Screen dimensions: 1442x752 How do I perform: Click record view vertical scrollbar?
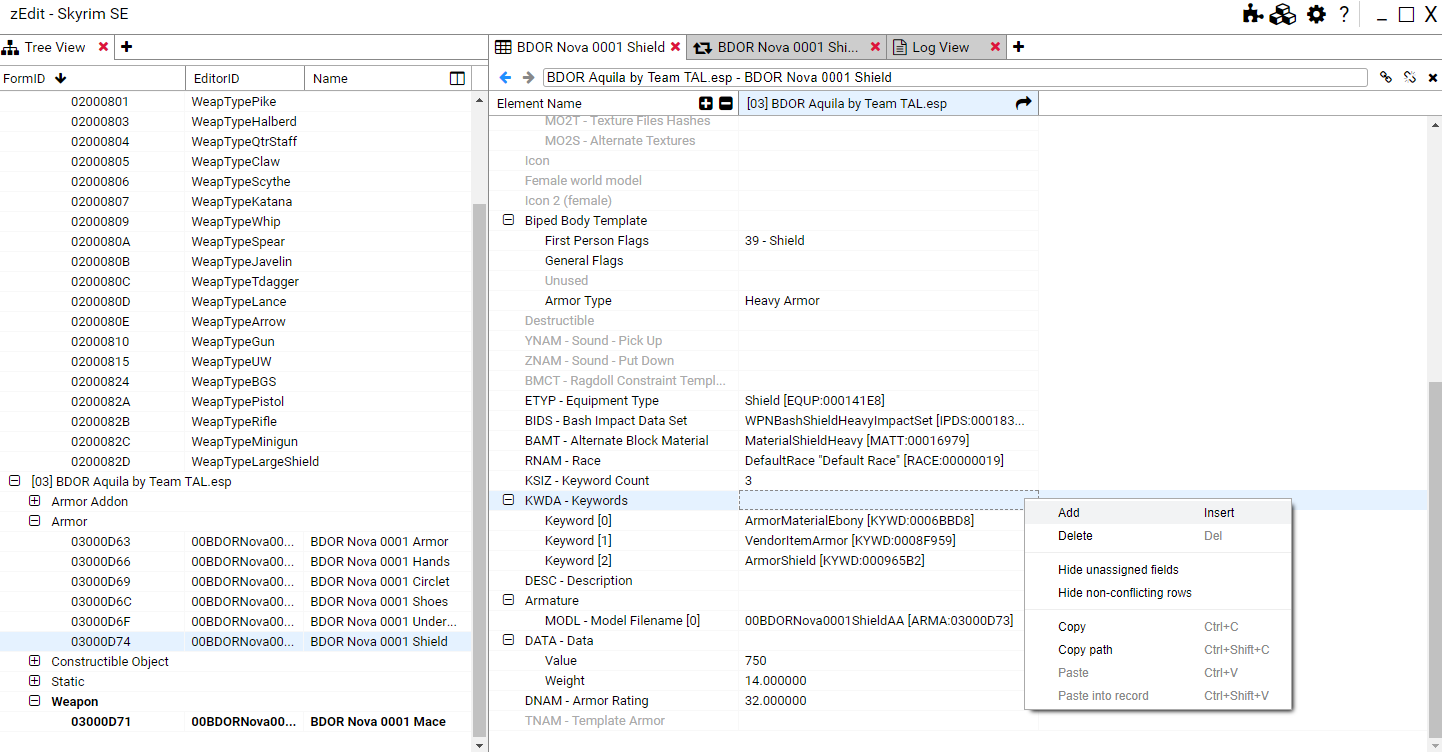[1435, 558]
